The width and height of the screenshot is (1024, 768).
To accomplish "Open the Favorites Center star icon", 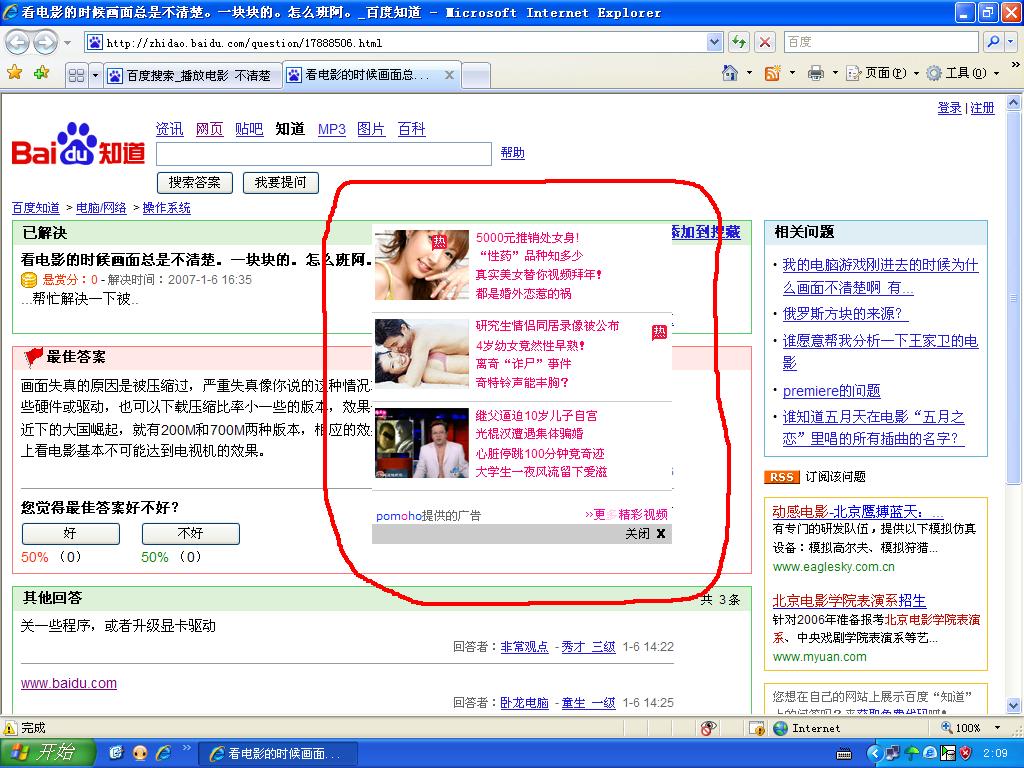I will (14, 72).
